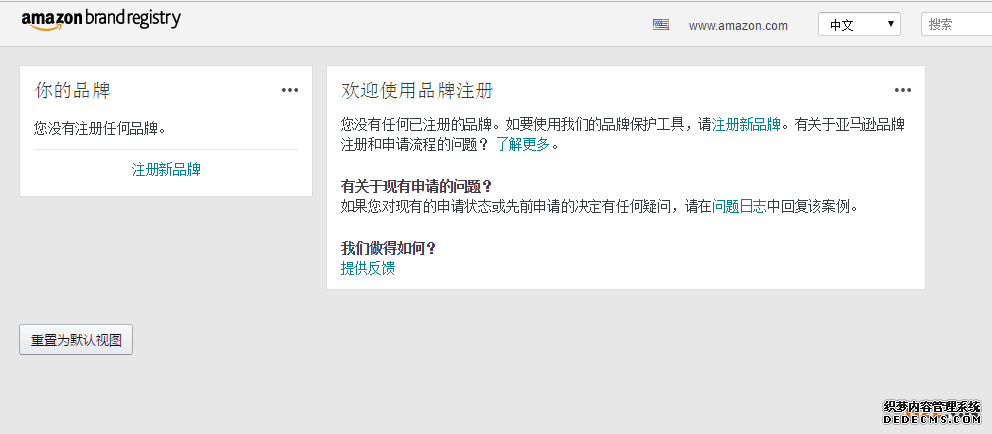The image size is (992, 434).
Task: Click the Amazon Brand Registry logo
Action: point(101,20)
